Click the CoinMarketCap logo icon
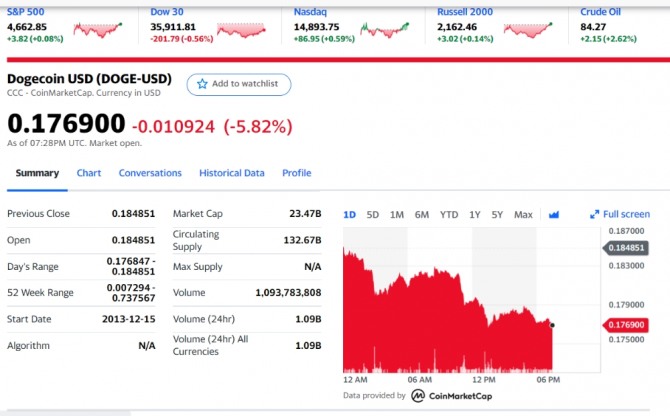 tap(418, 396)
